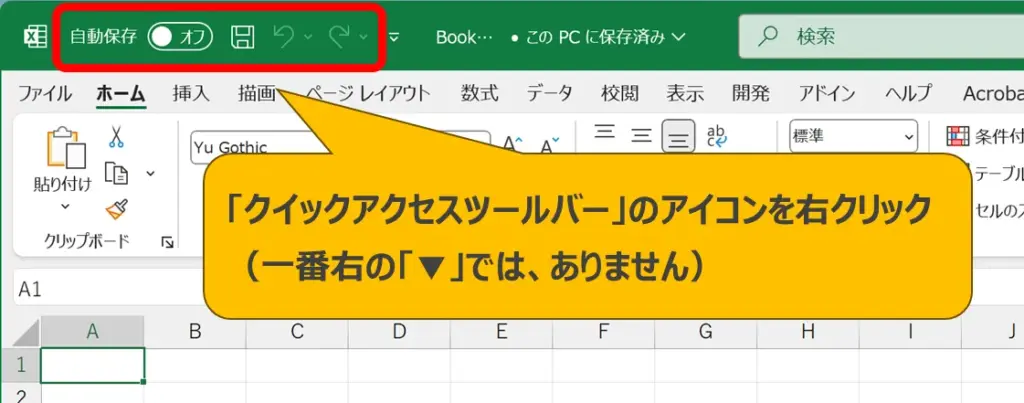
Task: Open the 標準 number format dropdown
Action: [x=853, y=135]
